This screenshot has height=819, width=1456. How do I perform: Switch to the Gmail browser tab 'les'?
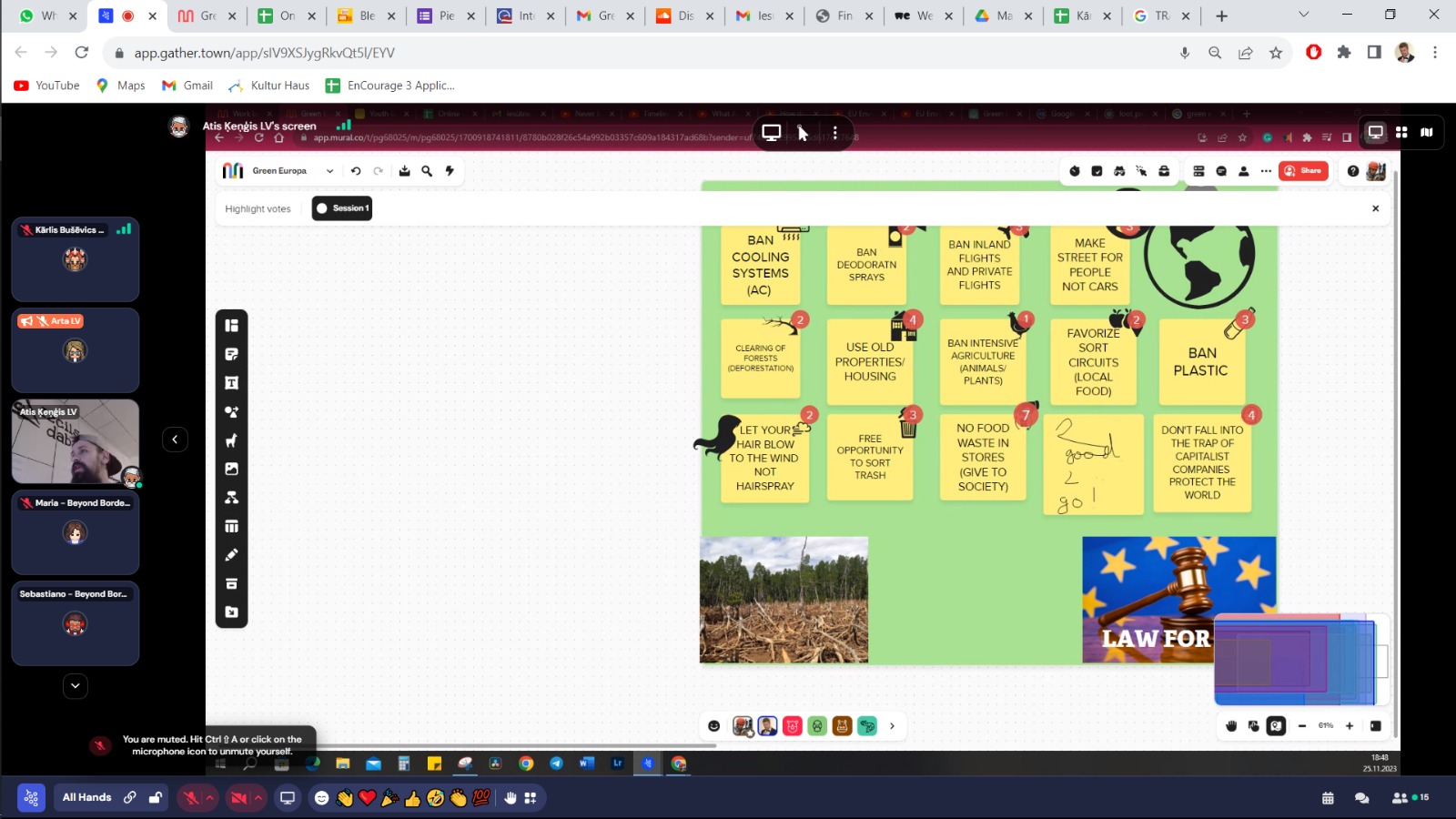(x=765, y=15)
